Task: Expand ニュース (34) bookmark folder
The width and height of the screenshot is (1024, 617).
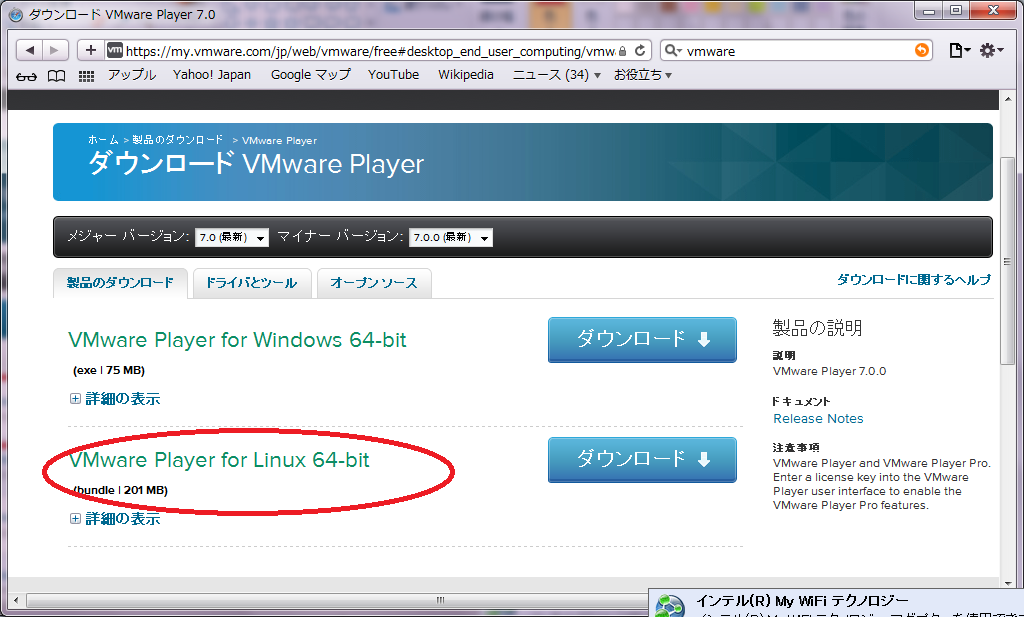Action: [x=556, y=75]
